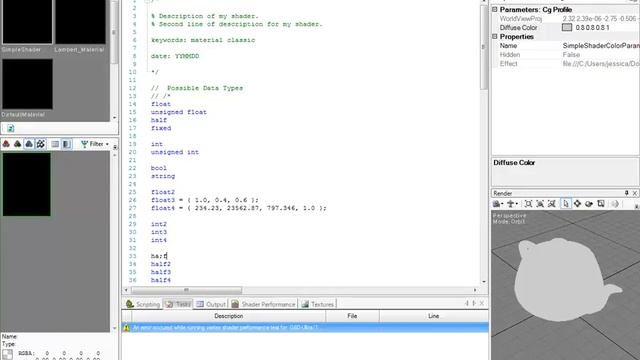Collapse the Parameters: Cg Profile section
Screen dimensions: 640x360
[x=494, y=9]
